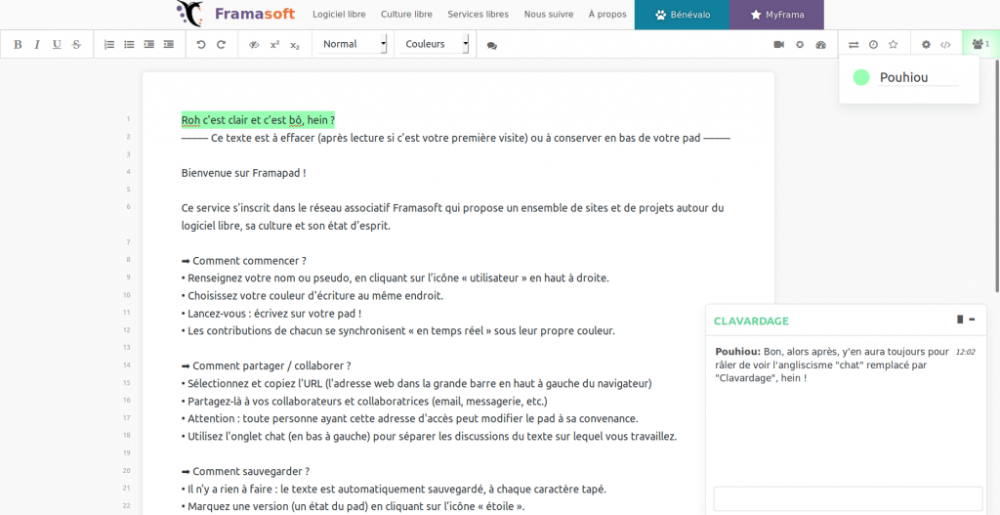Screen dimensions: 1000x515
Task: Click the line "Utilisez l'onglet chat"
Action: pos(429,437)
